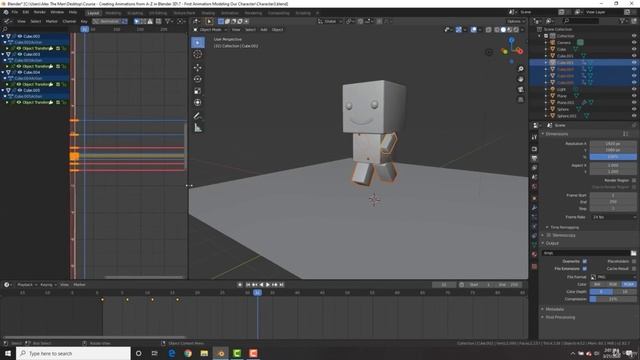Open the File menu
Image resolution: width=640 pixels, height=360 pixels.
pos(15,12)
